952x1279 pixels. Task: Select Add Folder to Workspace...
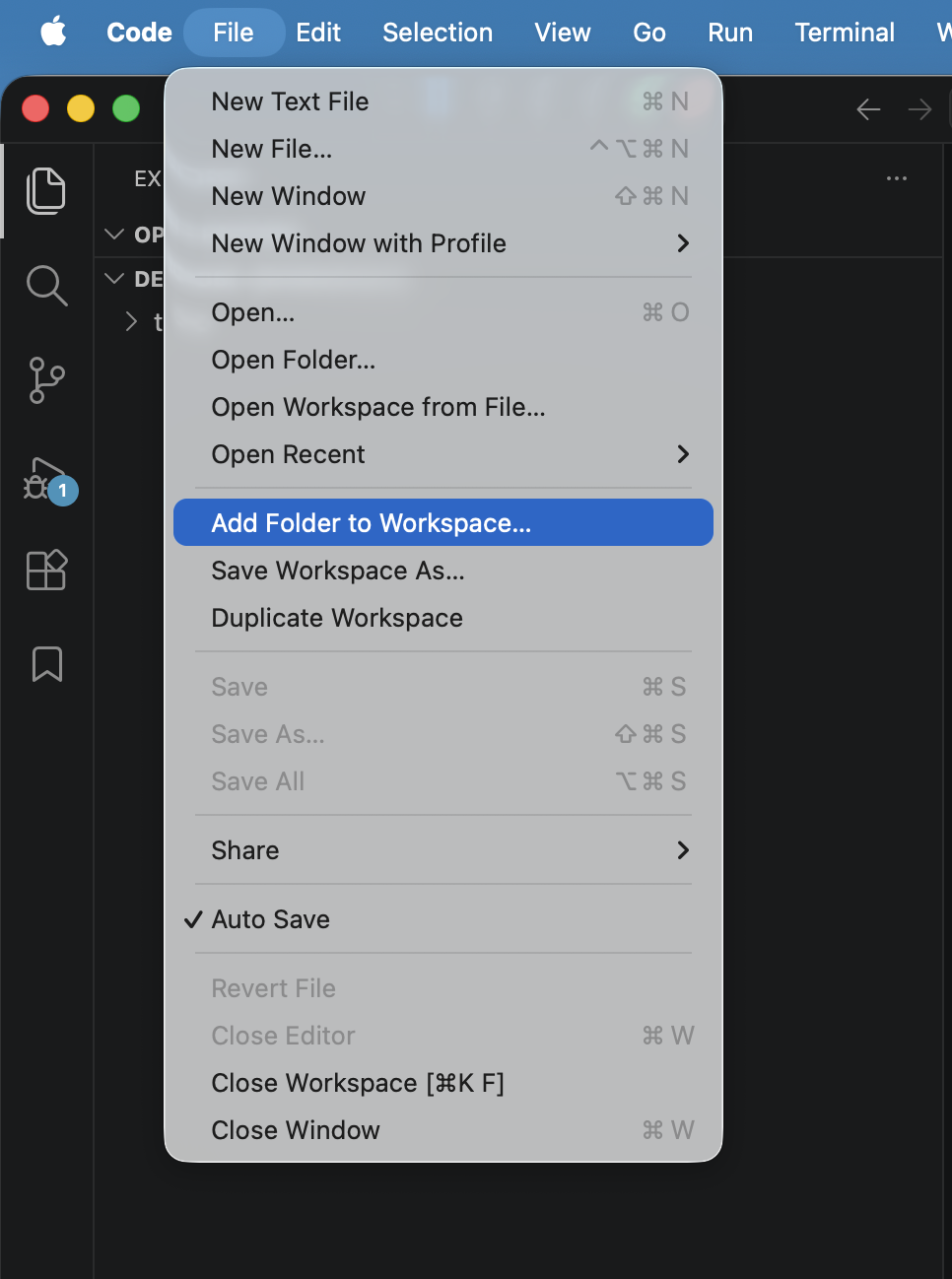pos(442,522)
